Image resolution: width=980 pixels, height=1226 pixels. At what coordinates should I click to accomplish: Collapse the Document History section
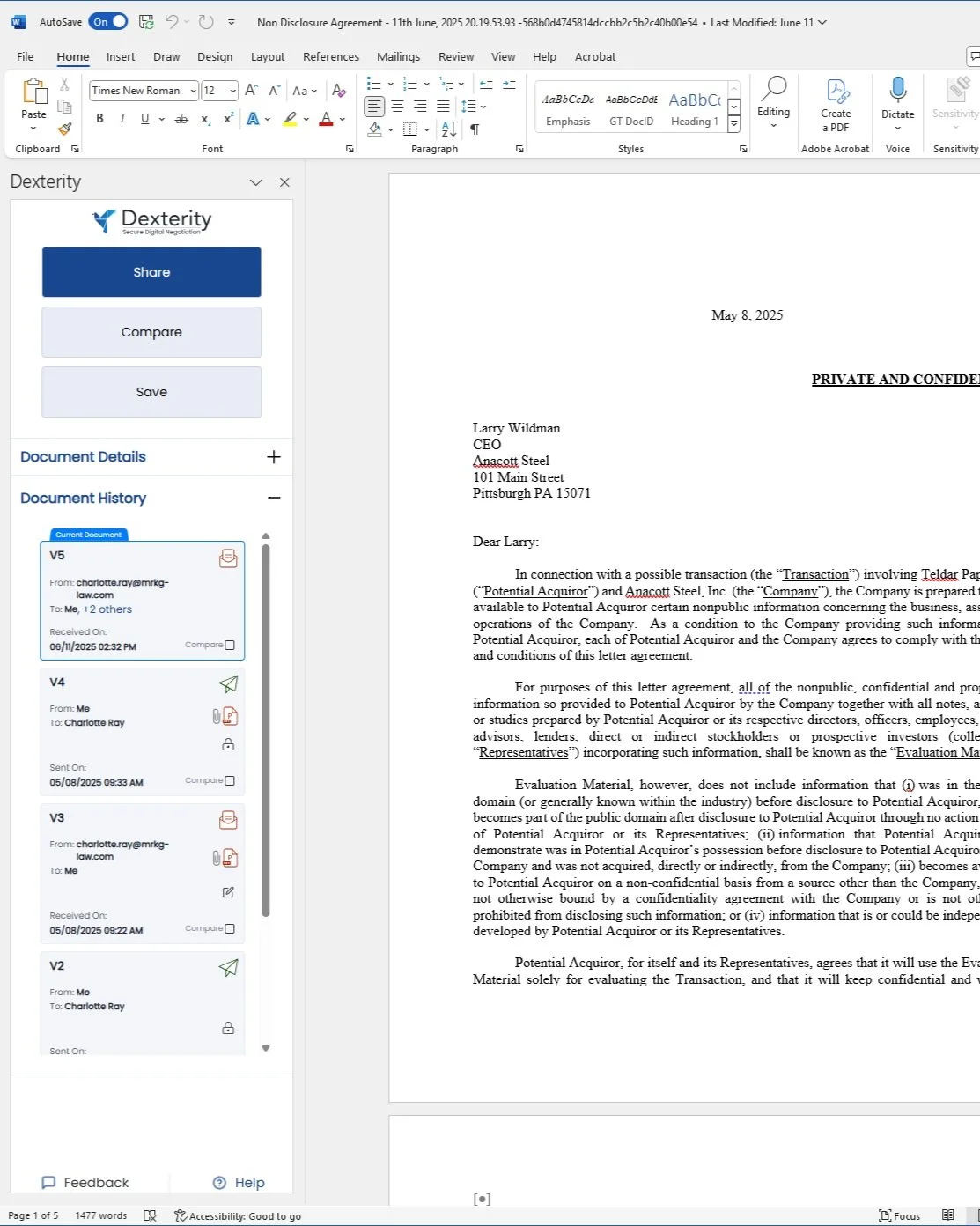[x=274, y=498]
